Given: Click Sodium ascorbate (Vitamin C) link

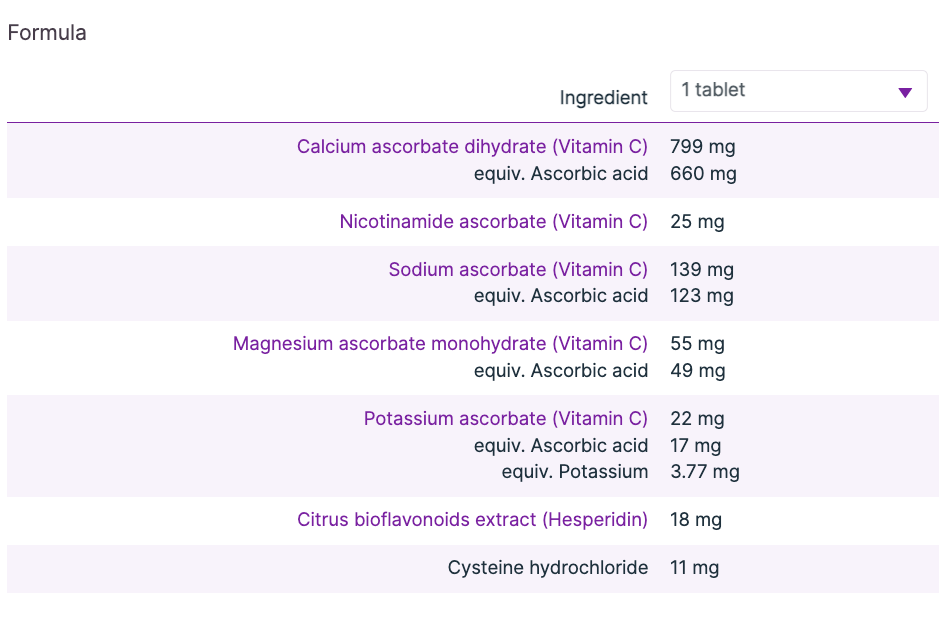Looking at the screenshot, I should coord(518,270).
